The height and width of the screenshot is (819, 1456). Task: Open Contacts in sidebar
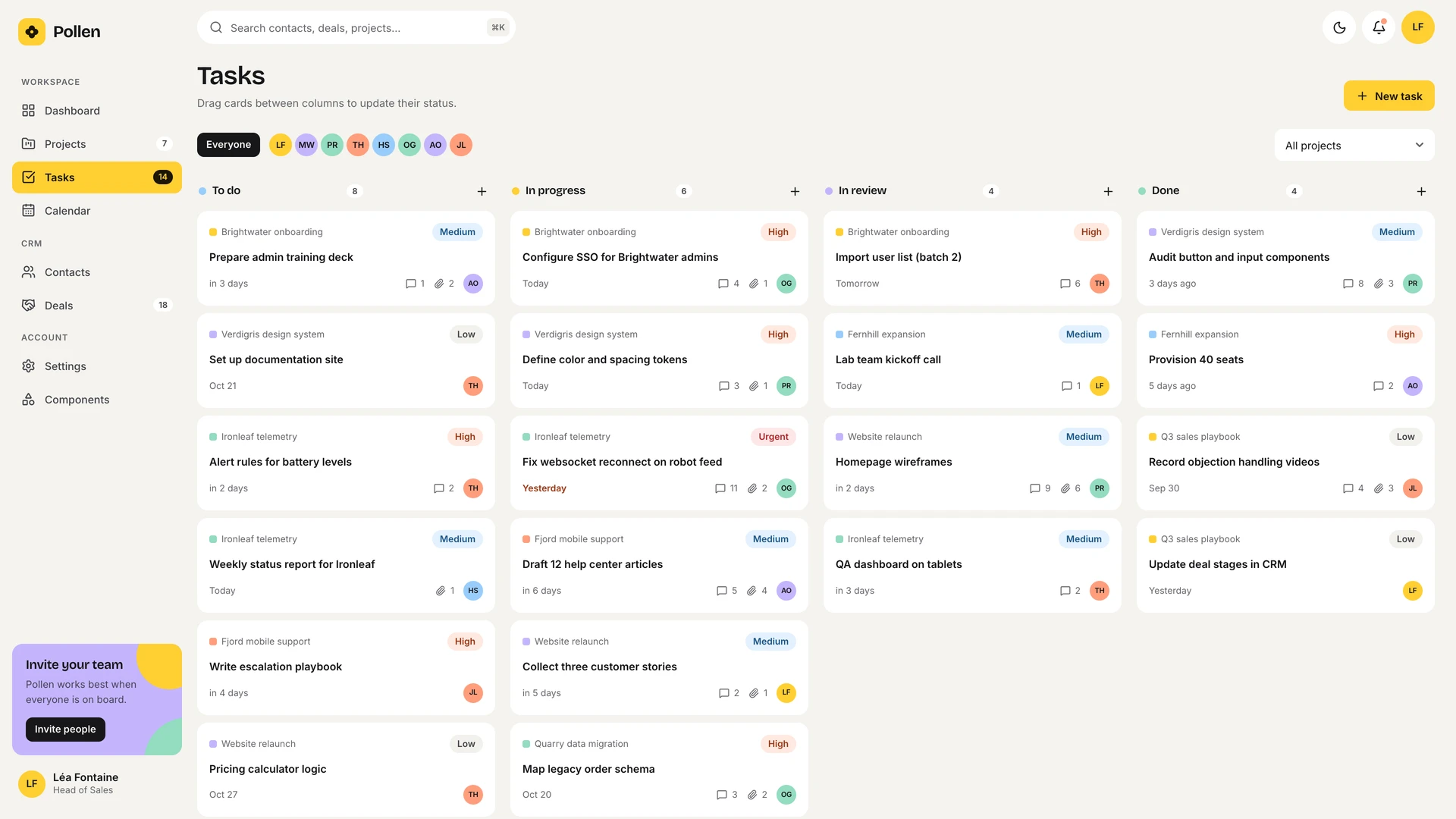pos(97,272)
